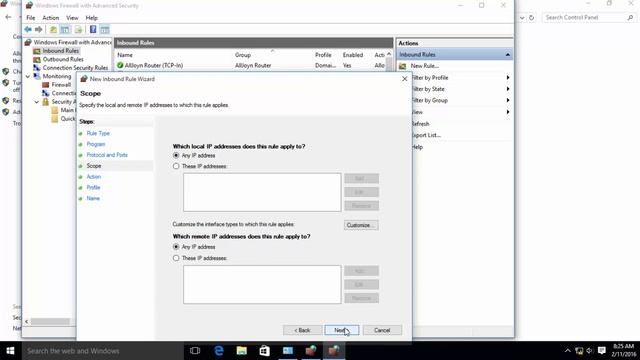Select remote These IP addresses radio
The image size is (640, 360).
(x=176, y=258)
